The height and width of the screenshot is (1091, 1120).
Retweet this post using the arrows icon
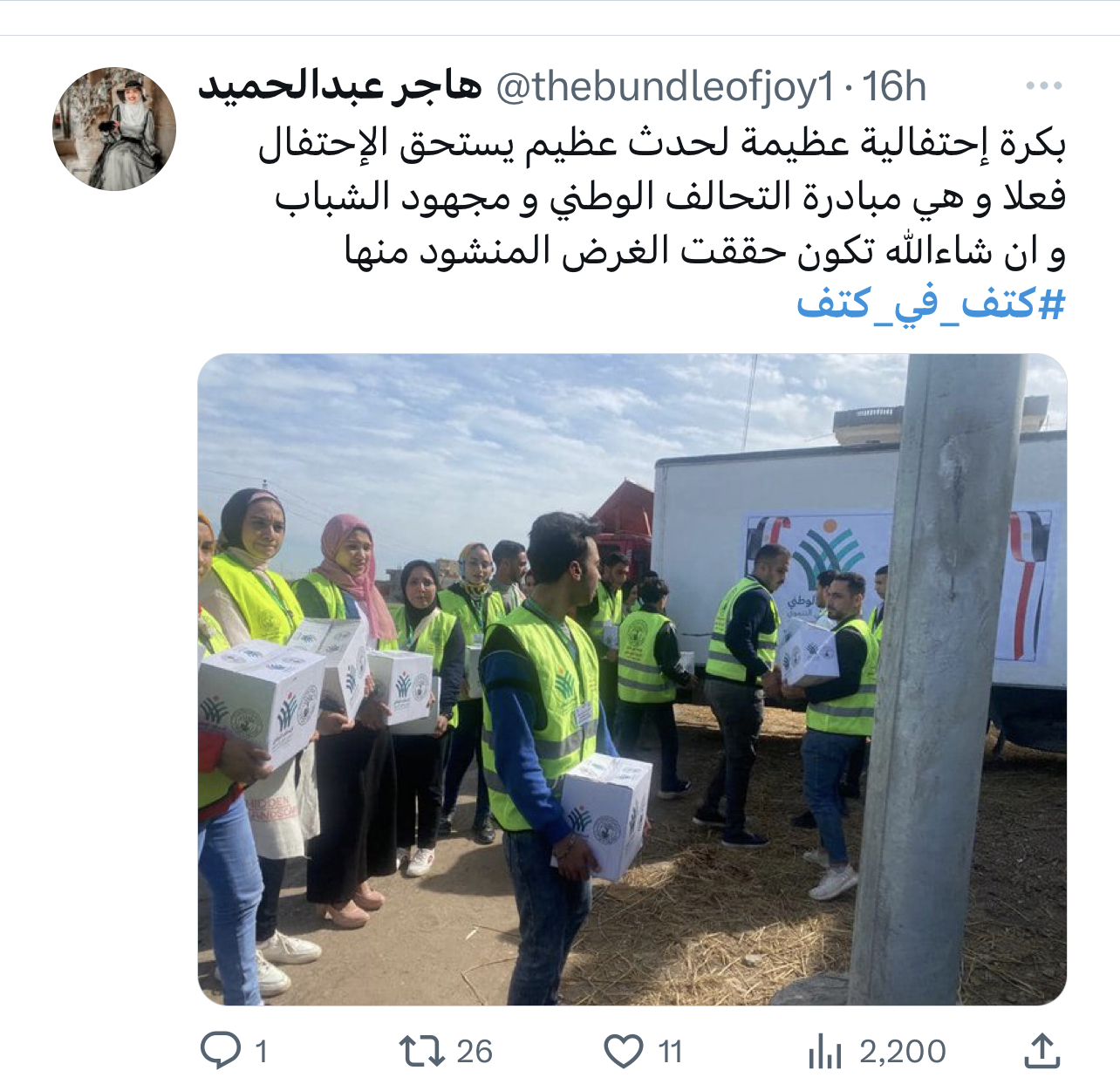click(422, 1051)
